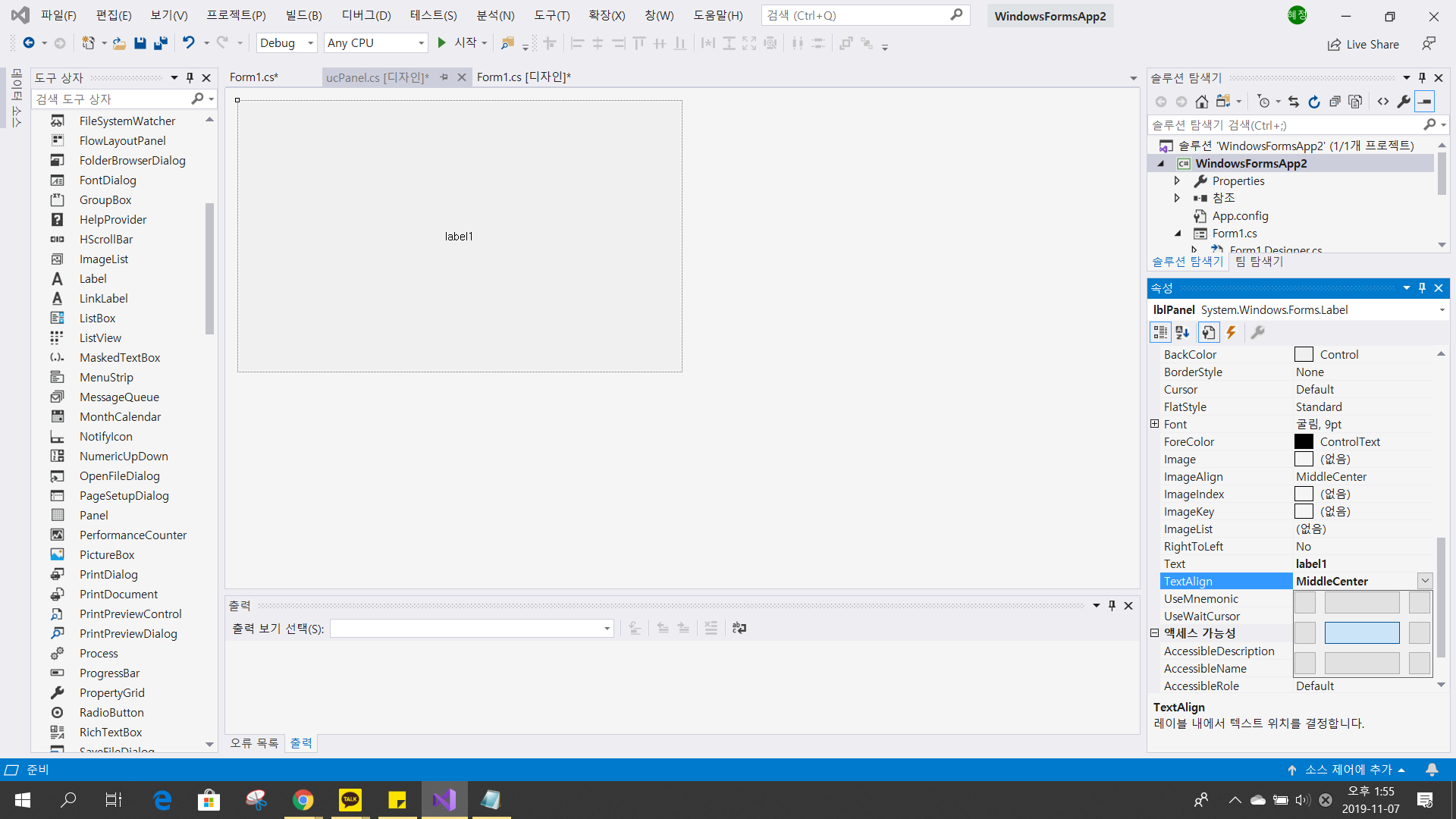
Task: Click the green Start debugging arrow
Action: pyautogui.click(x=441, y=43)
